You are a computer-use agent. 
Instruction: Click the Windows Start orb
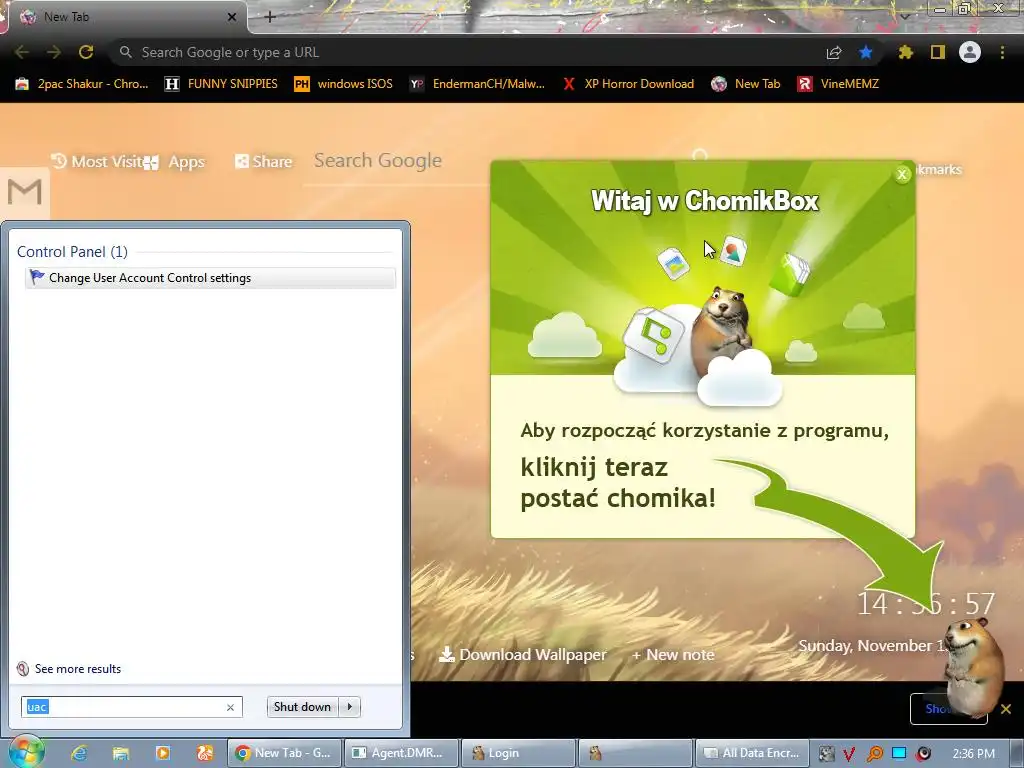tap(25, 752)
